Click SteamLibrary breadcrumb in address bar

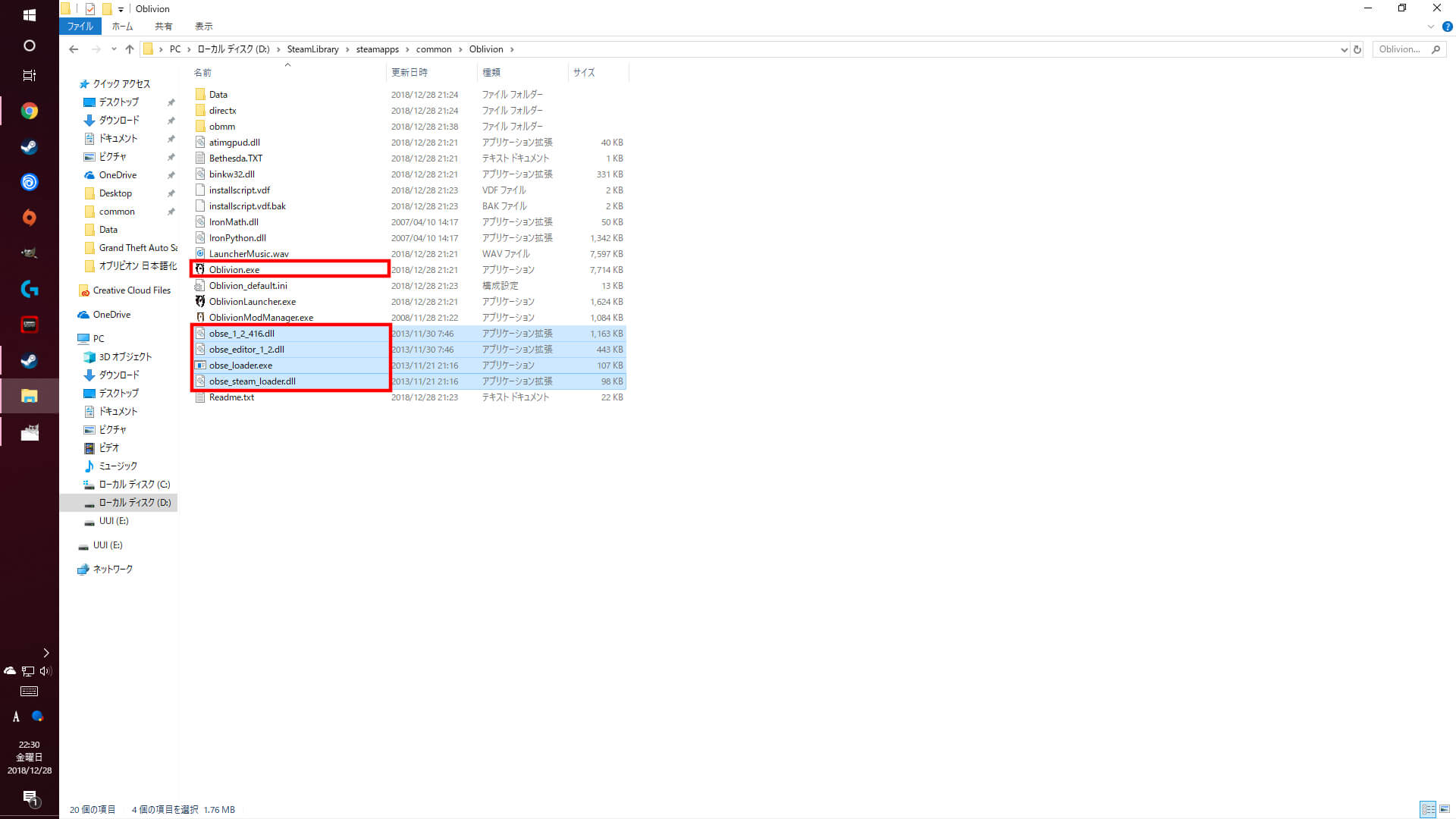coord(312,49)
